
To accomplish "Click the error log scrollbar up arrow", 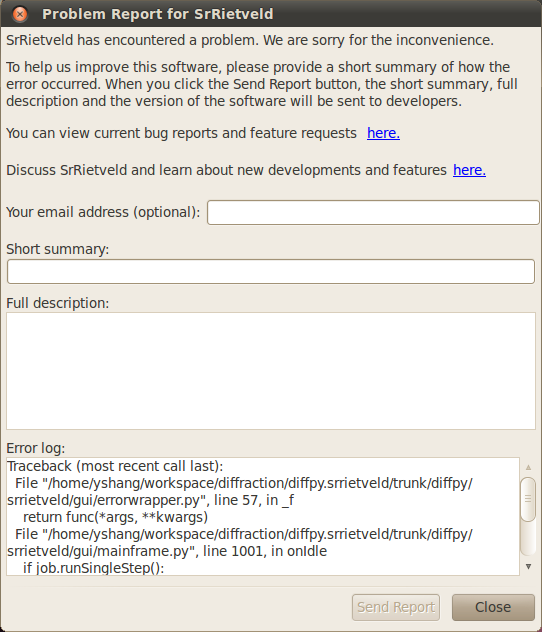I will coord(528,468).
